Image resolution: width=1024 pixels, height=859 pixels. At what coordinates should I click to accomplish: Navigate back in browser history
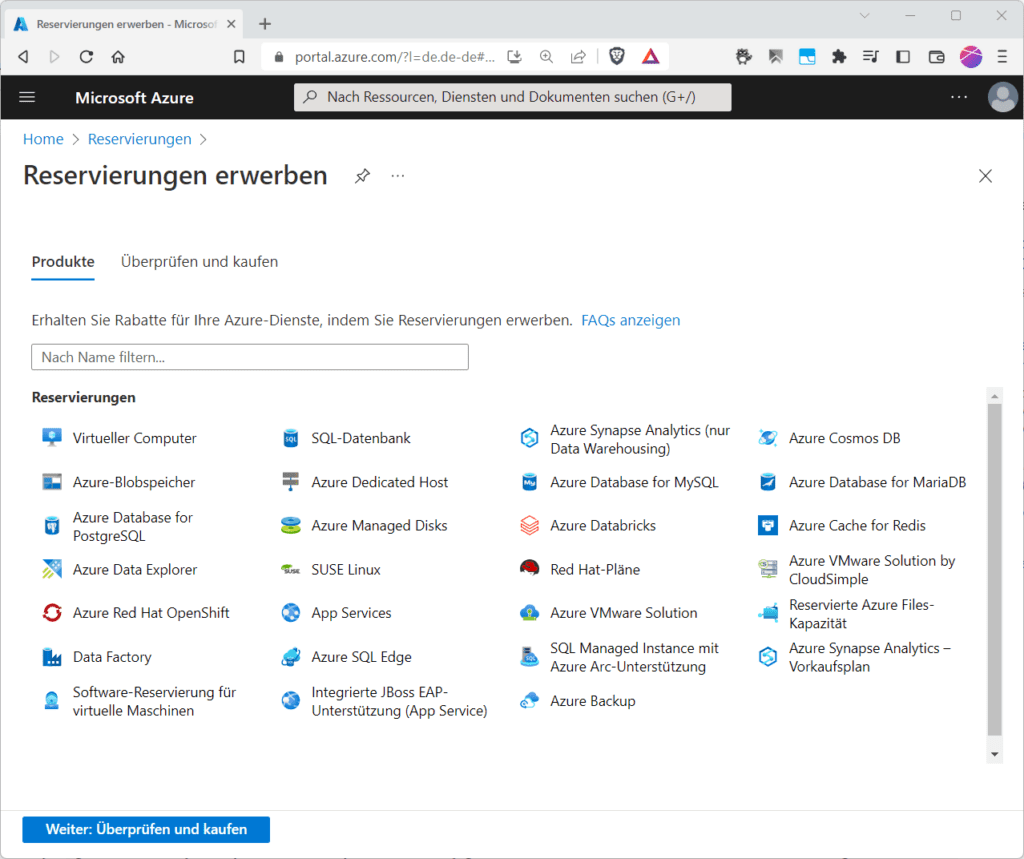24,57
